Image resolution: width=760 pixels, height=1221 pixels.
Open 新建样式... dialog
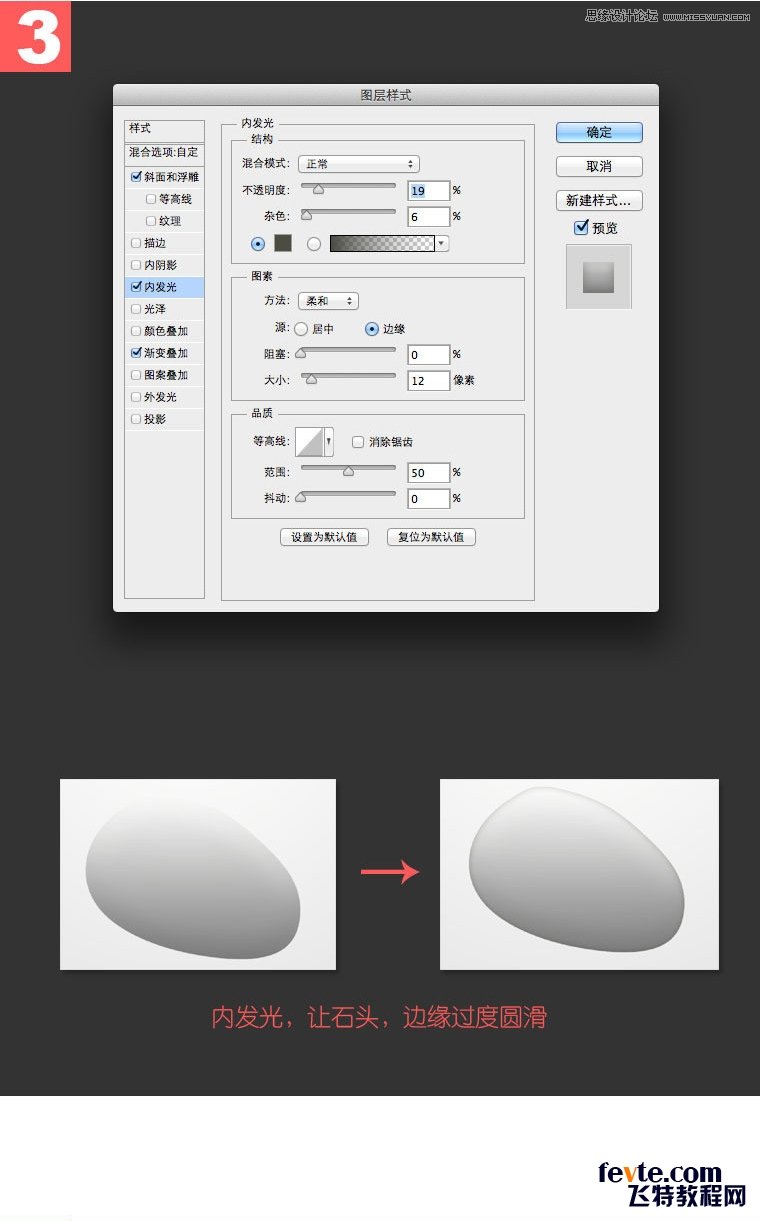pyautogui.click(x=599, y=200)
